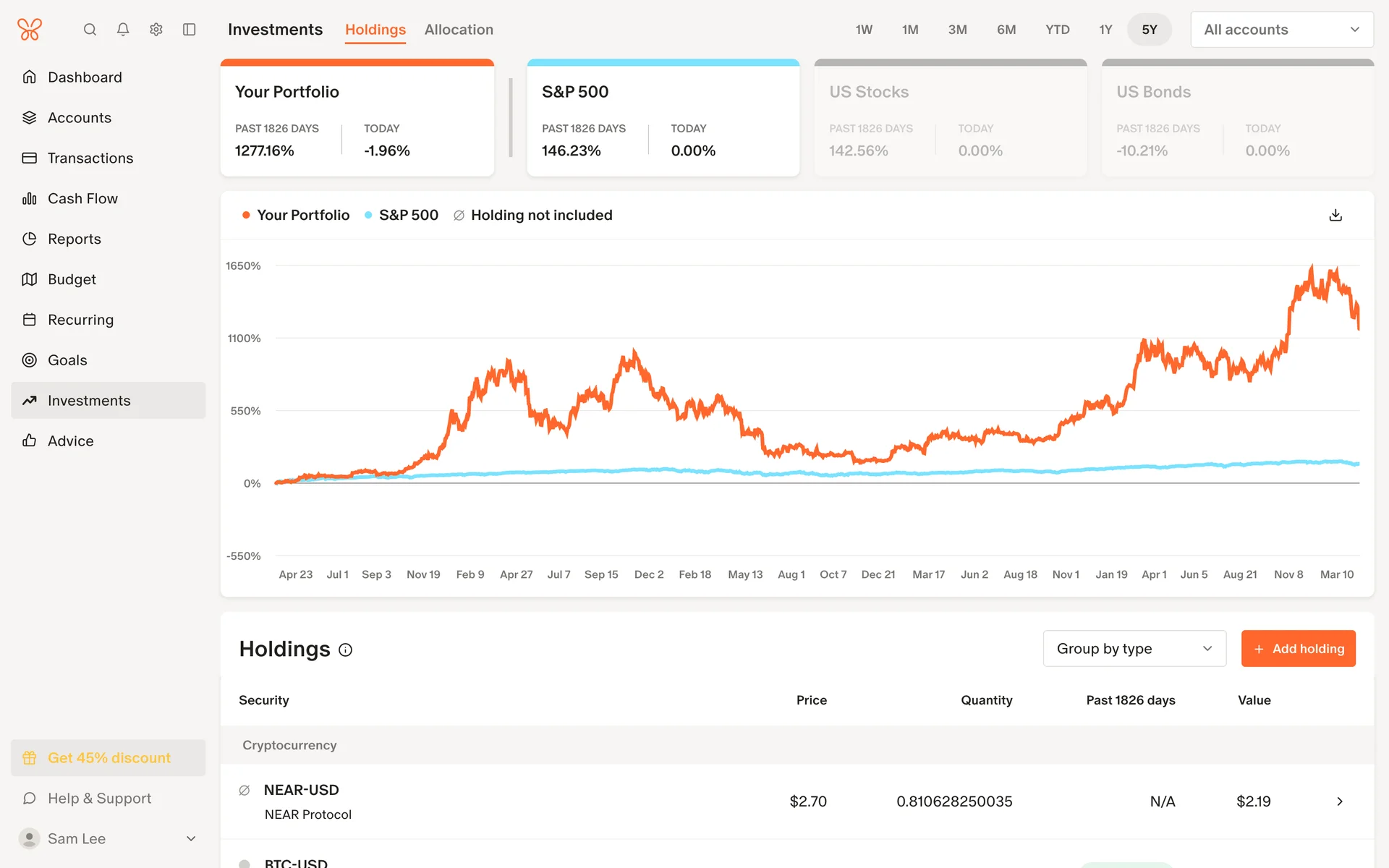Click Get 45% discount link
Screen dimensions: 1389x868
point(109,758)
